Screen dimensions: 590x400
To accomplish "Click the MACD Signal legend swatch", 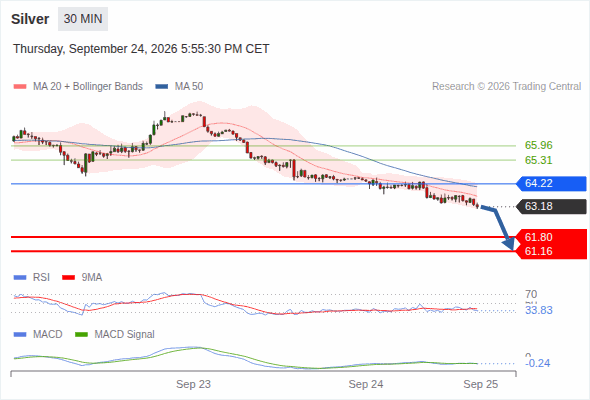I will click(x=81, y=335).
